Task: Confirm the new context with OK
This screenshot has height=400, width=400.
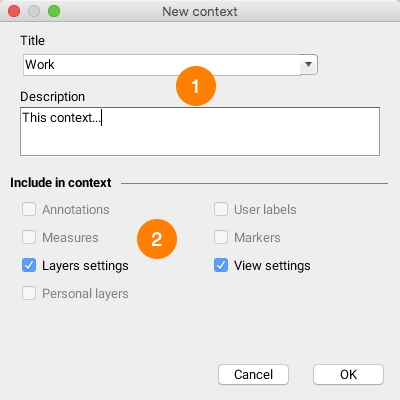Action: click(348, 375)
